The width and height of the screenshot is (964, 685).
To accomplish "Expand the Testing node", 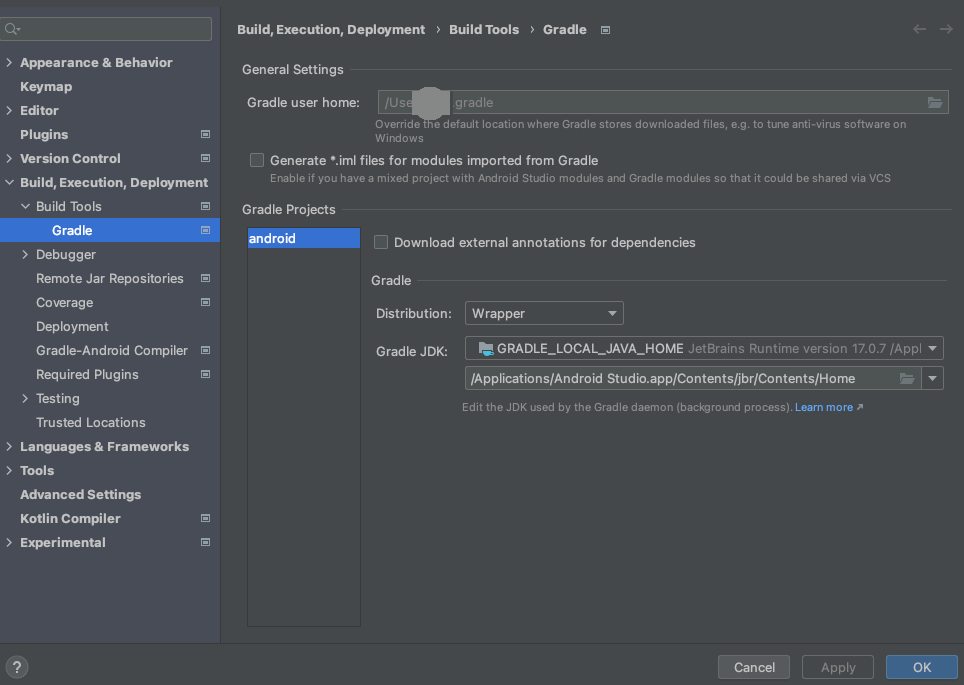I will coord(25,398).
